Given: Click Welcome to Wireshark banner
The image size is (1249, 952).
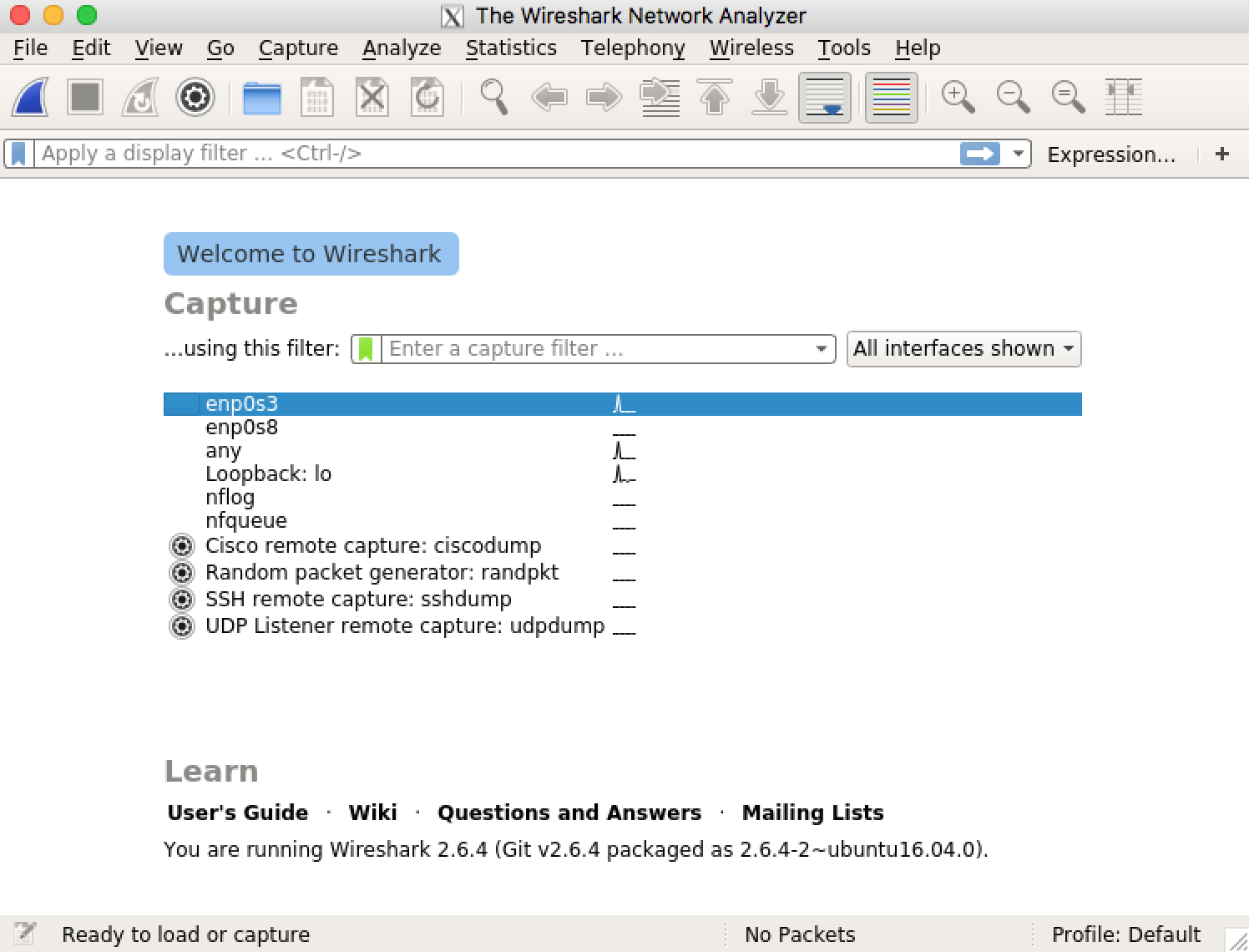Looking at the screenshot, I should (311, 254).
